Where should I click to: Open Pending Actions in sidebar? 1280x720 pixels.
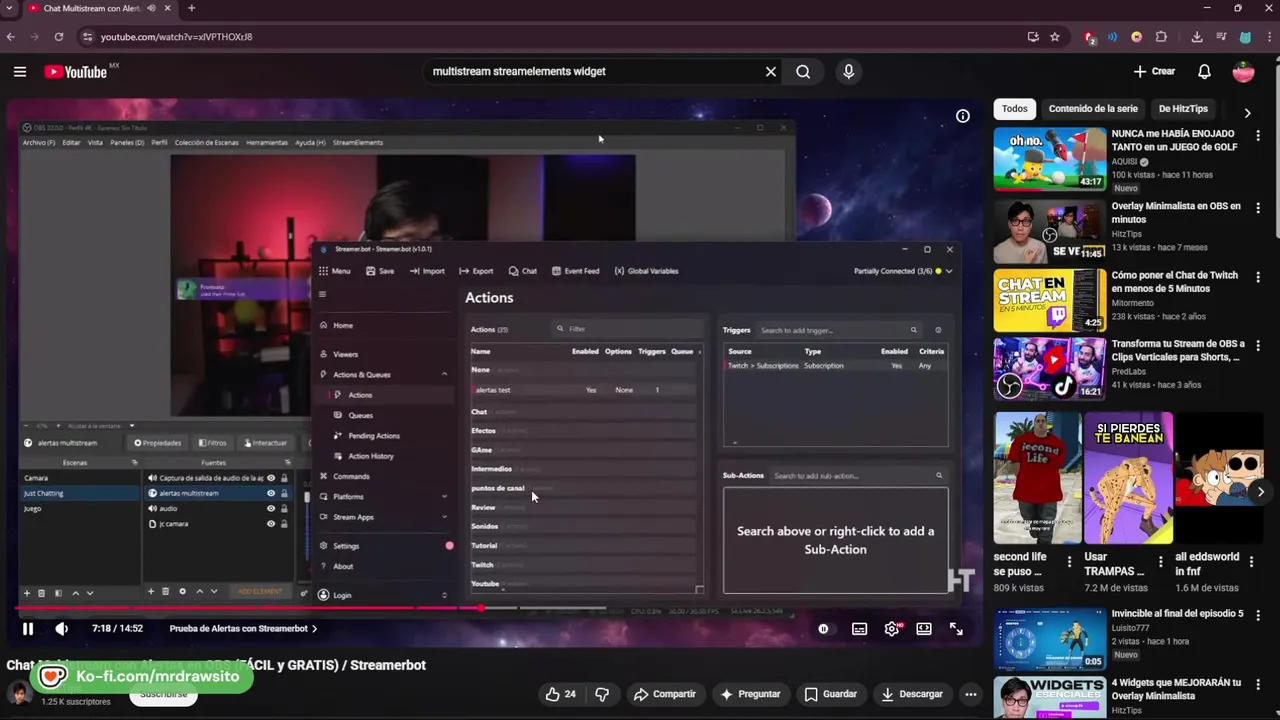coord(373,436)
